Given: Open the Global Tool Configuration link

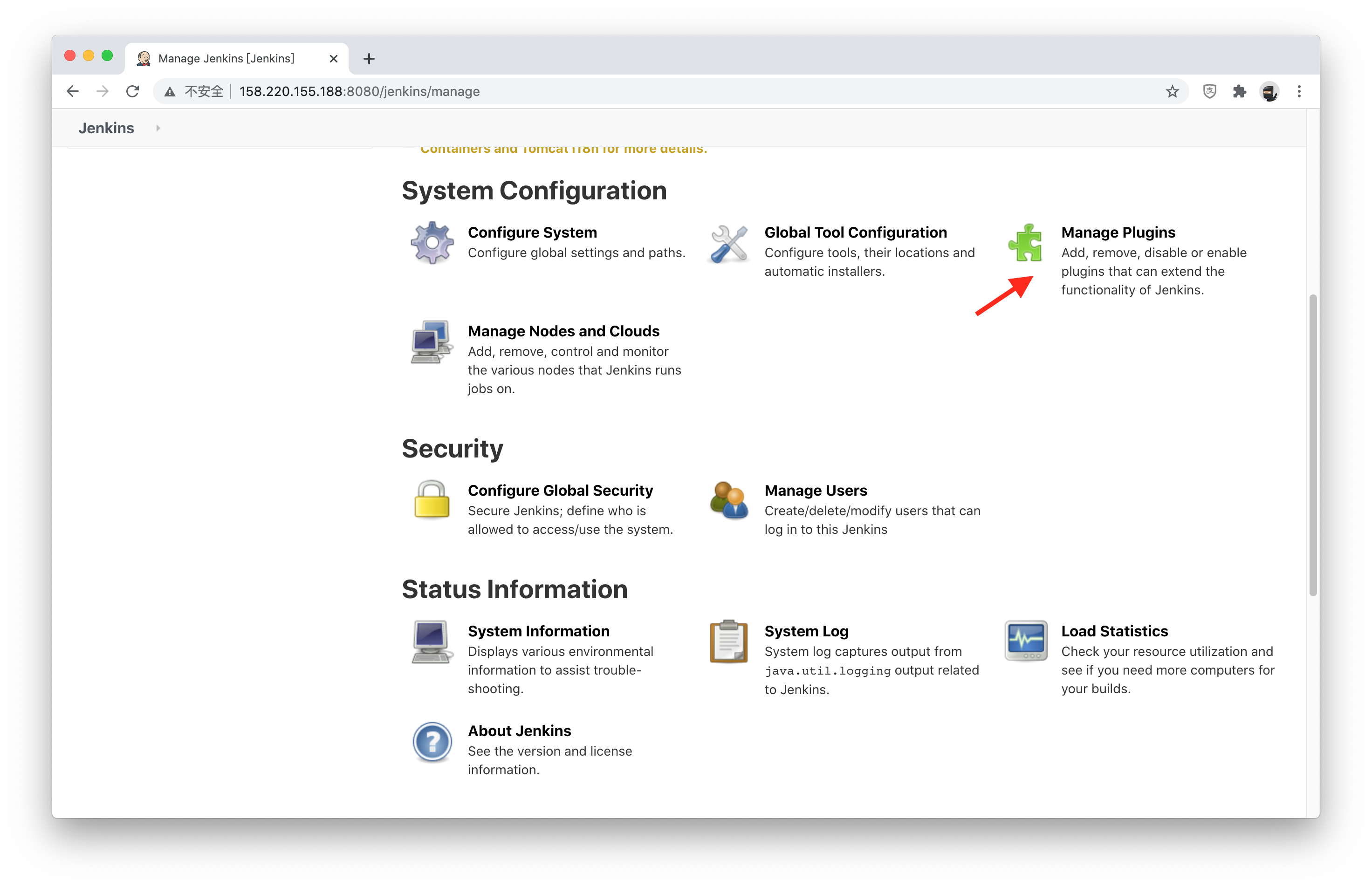Looking at the screenshot, I should tap(855, 232).
